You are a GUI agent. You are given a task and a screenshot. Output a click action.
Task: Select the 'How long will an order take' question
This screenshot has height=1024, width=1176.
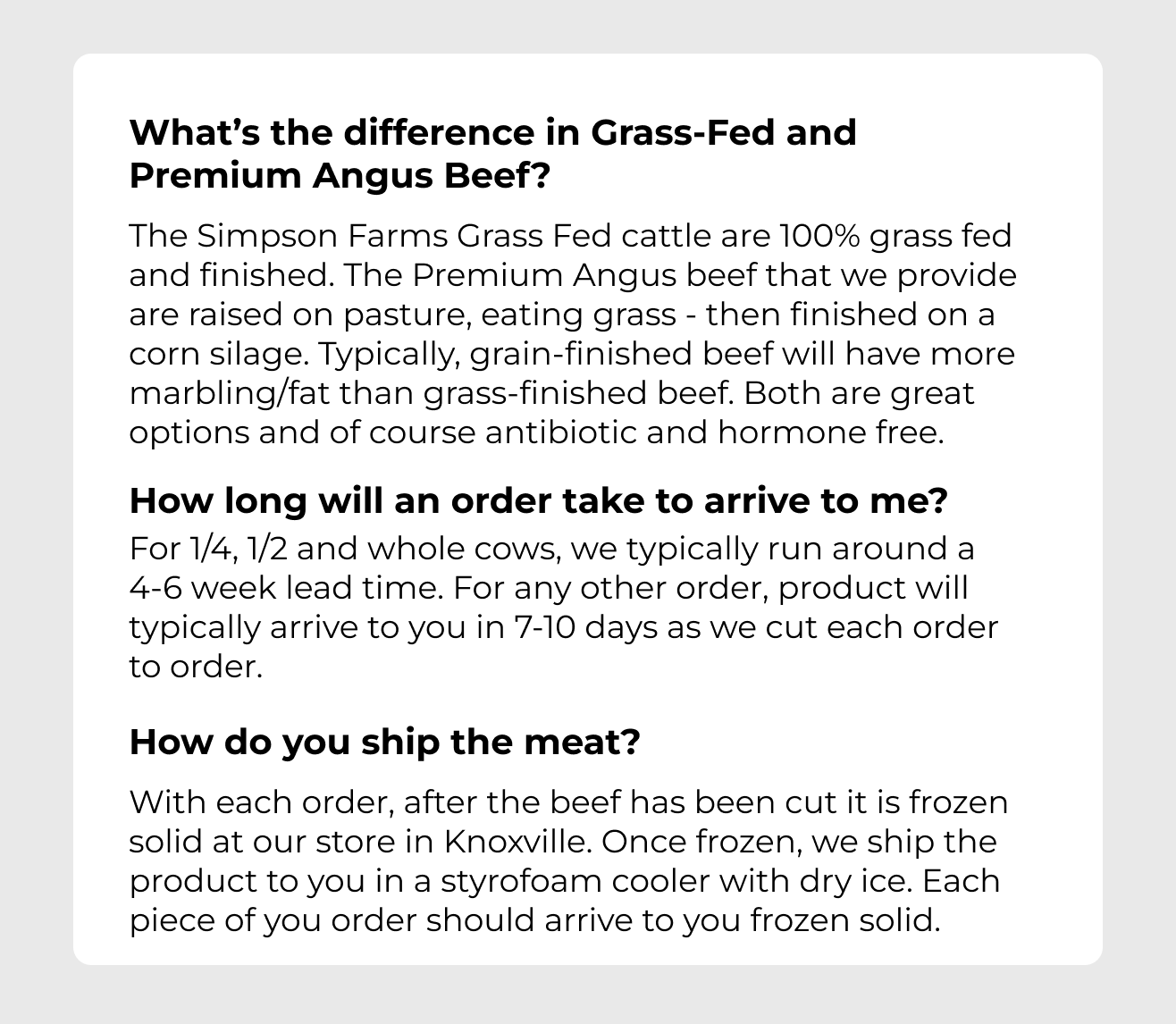(538, 501)
